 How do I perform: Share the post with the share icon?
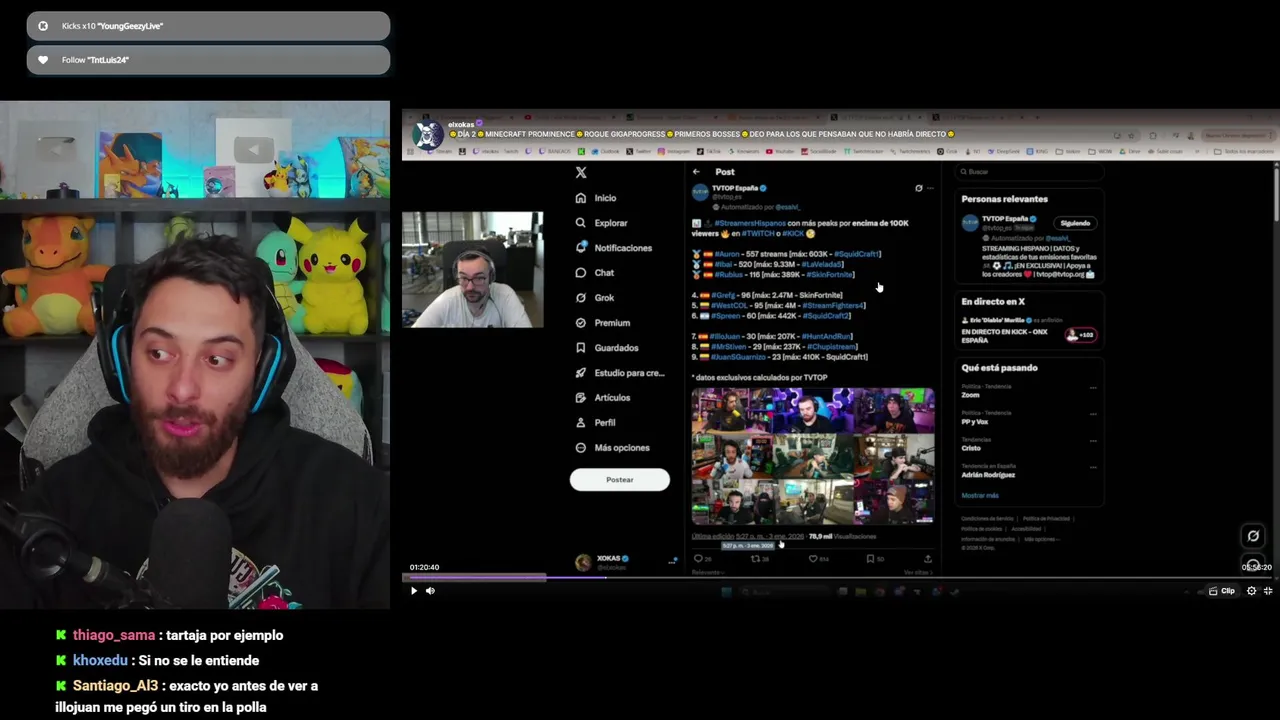(927, 559)
